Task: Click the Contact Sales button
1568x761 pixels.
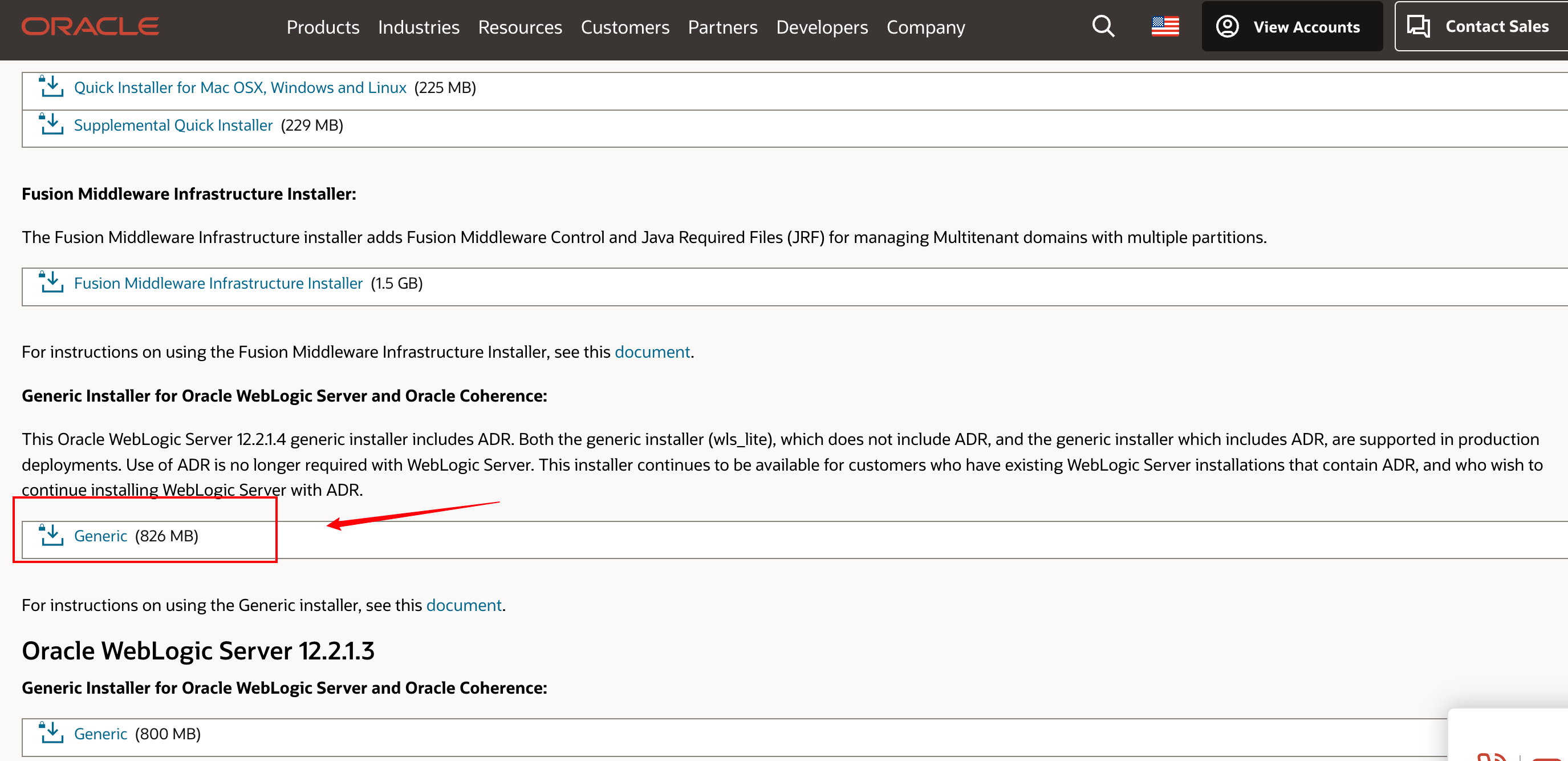Action: 1481,26
